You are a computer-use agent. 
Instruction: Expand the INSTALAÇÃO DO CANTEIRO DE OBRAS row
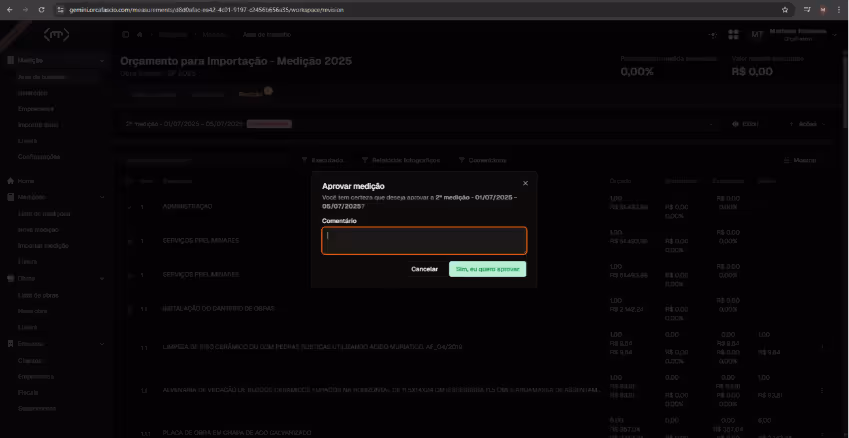(129, 309)
